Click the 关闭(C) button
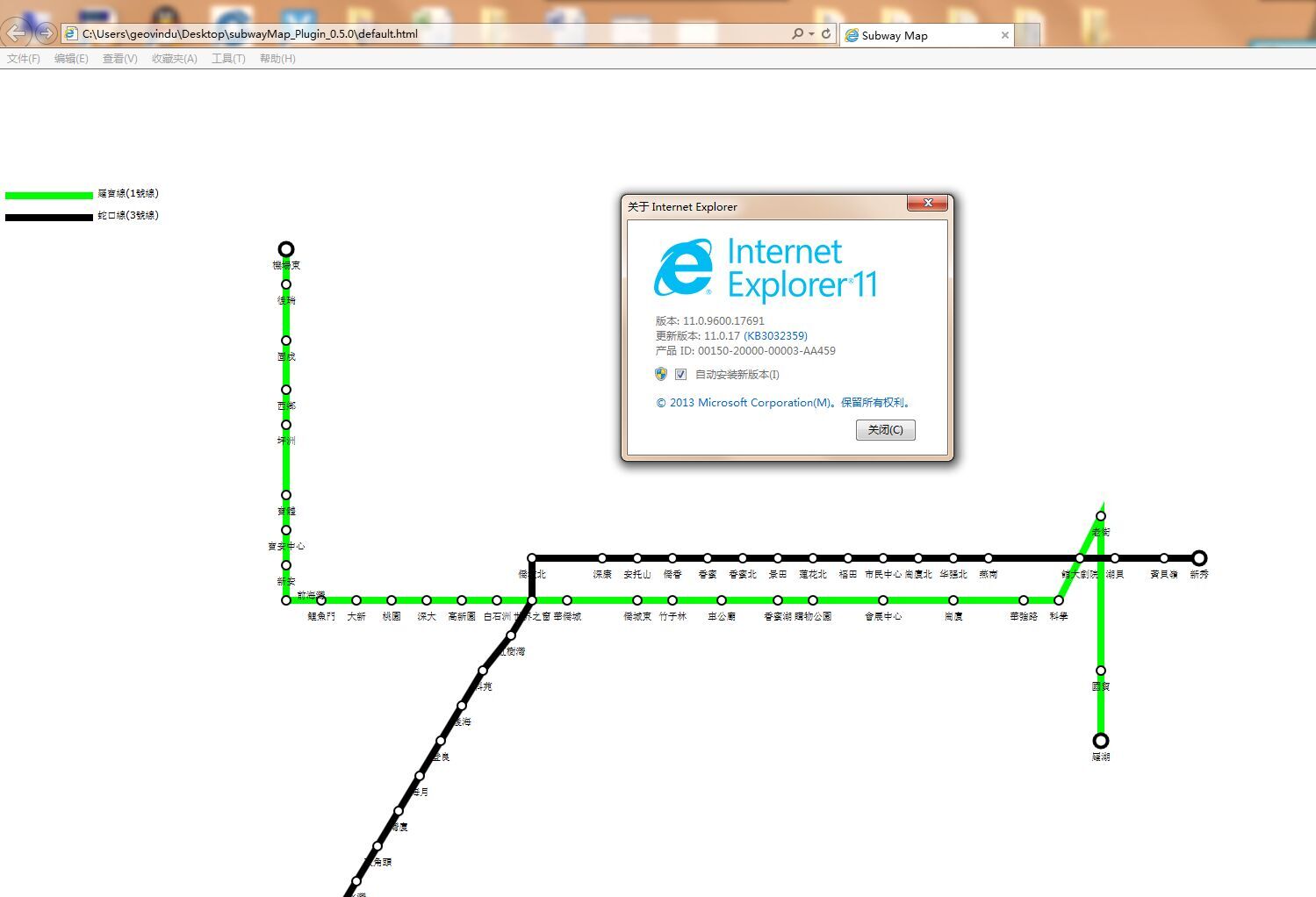 tap(885, 429)
